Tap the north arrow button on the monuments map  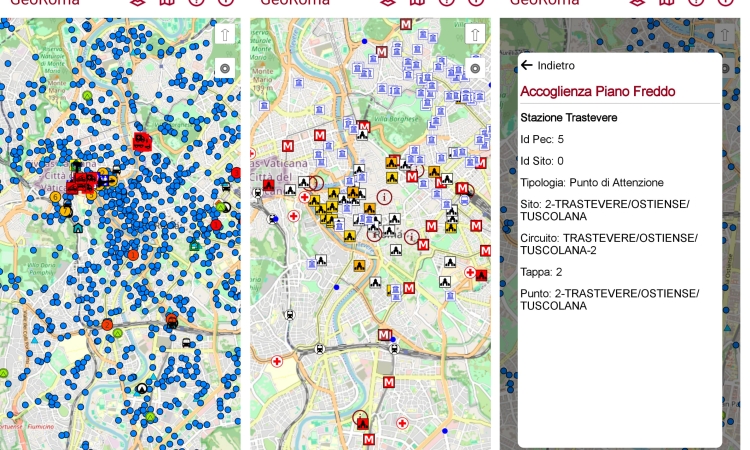click(475, 34)
